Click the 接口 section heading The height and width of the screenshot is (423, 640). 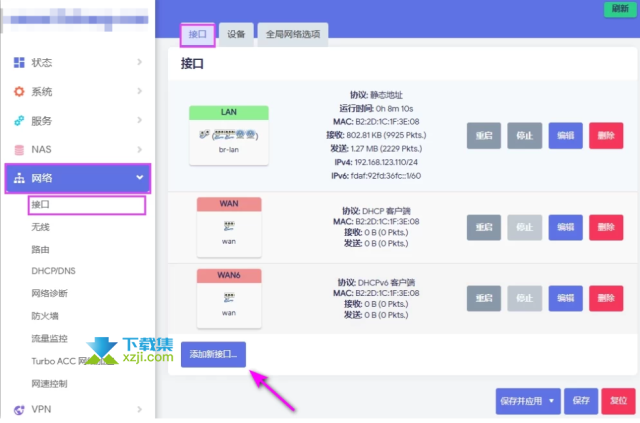(192, 64)
